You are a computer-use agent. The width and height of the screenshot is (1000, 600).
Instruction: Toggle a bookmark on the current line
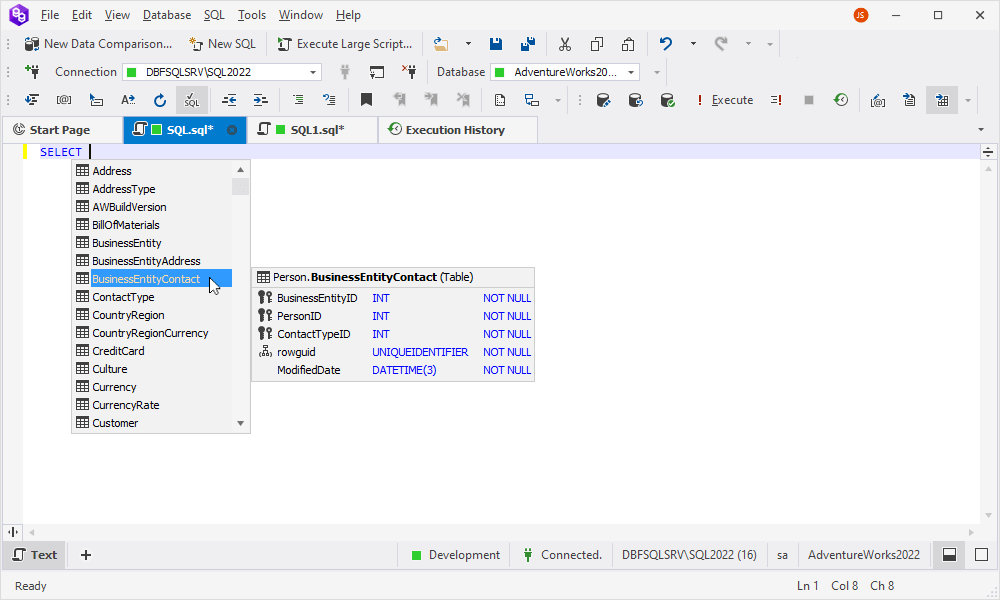tap(366, 100)
